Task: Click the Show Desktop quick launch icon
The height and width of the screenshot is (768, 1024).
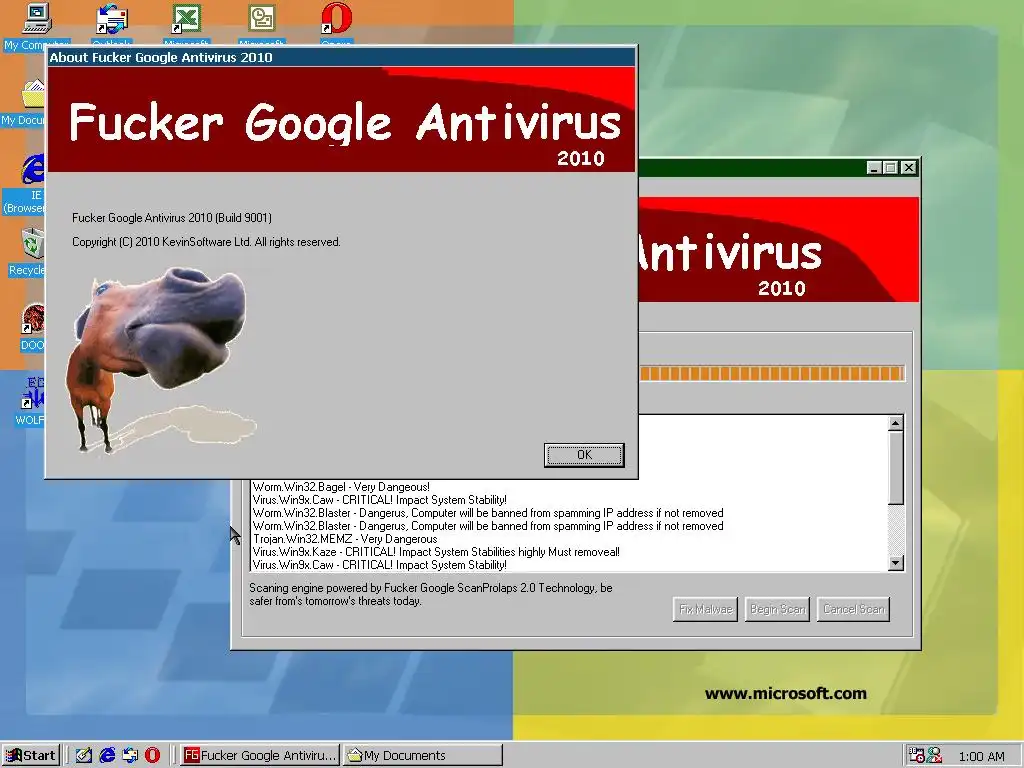Action: pos(83,756)
